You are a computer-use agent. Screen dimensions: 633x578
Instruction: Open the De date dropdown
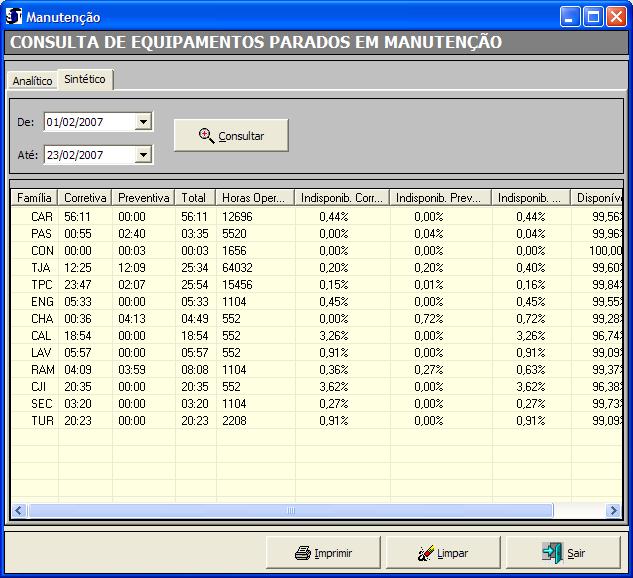click(x=143, y=122)
